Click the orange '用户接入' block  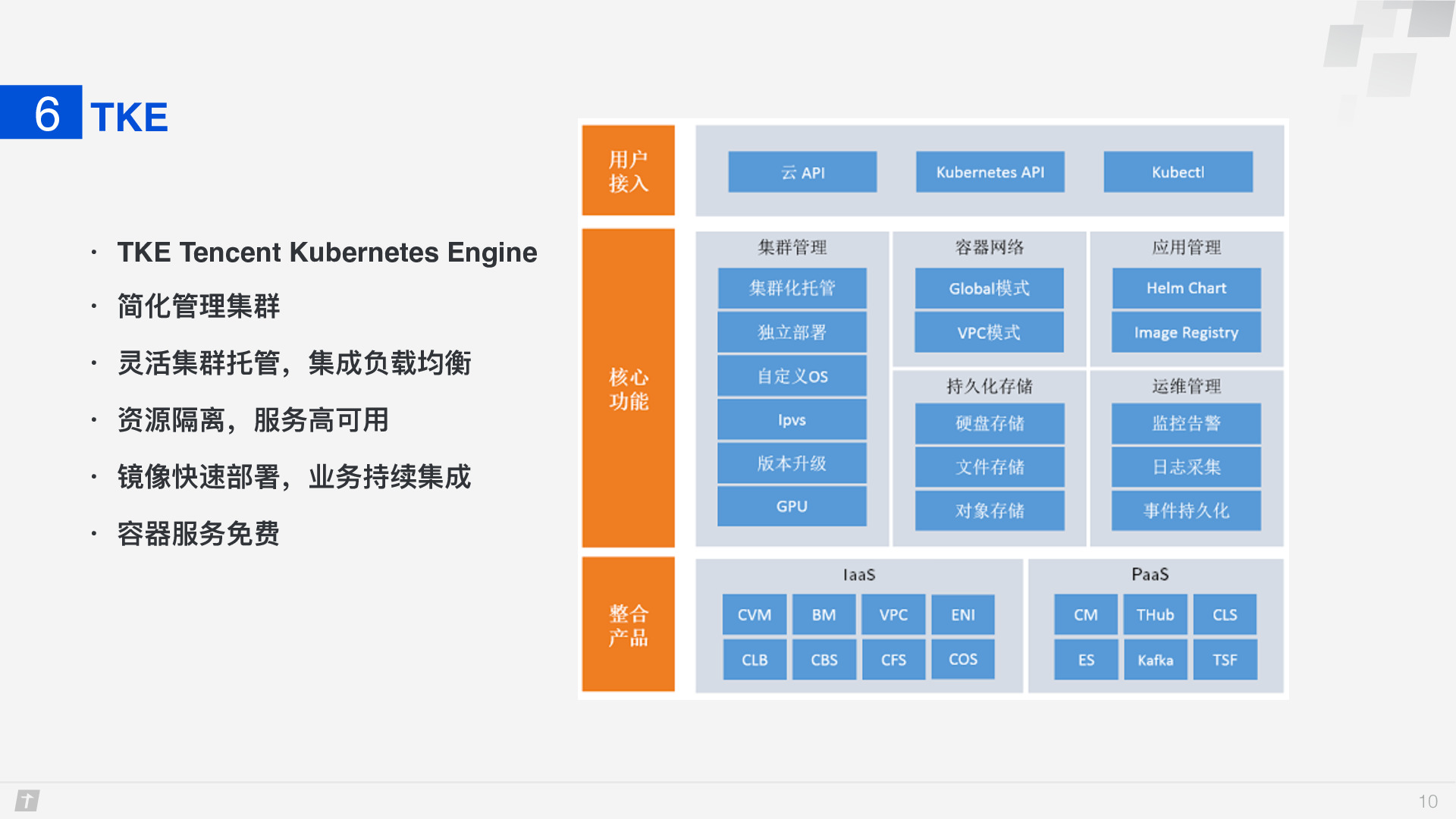(628, 171)
